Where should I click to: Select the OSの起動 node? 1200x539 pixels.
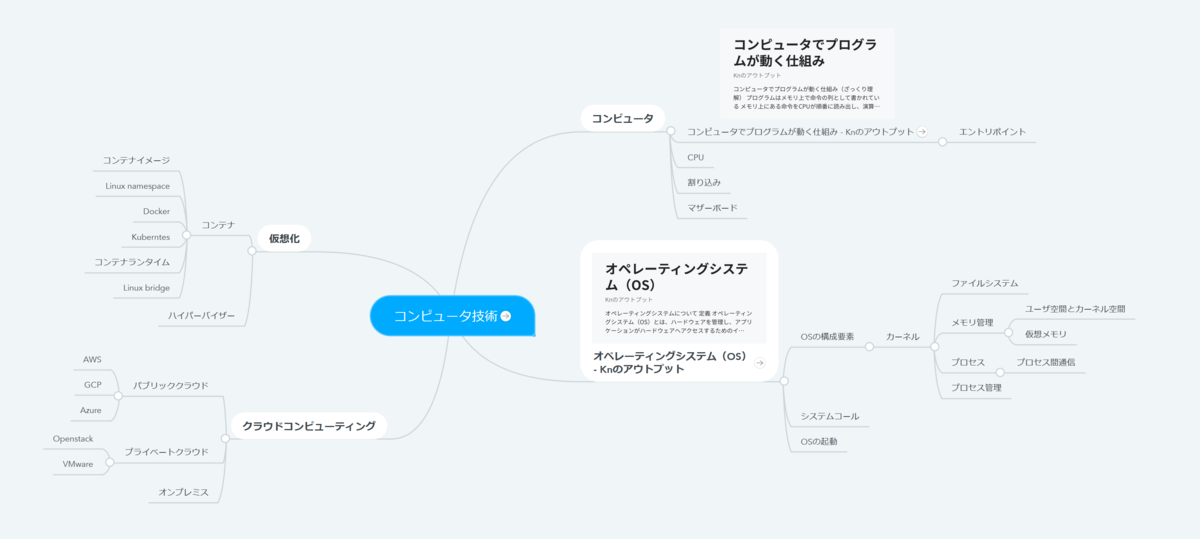coord(819,442)
